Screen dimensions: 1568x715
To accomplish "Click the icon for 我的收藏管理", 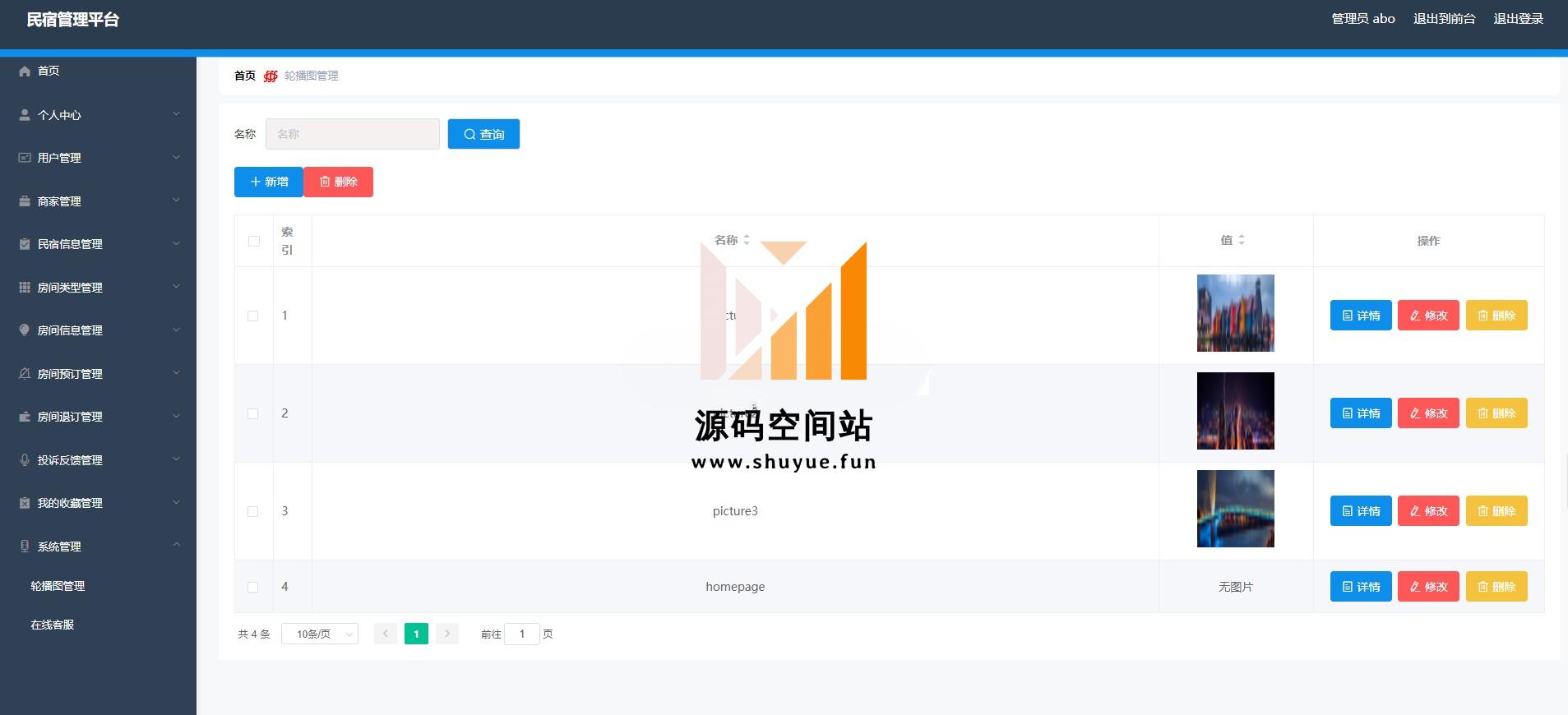I will (x=25, y=503).
